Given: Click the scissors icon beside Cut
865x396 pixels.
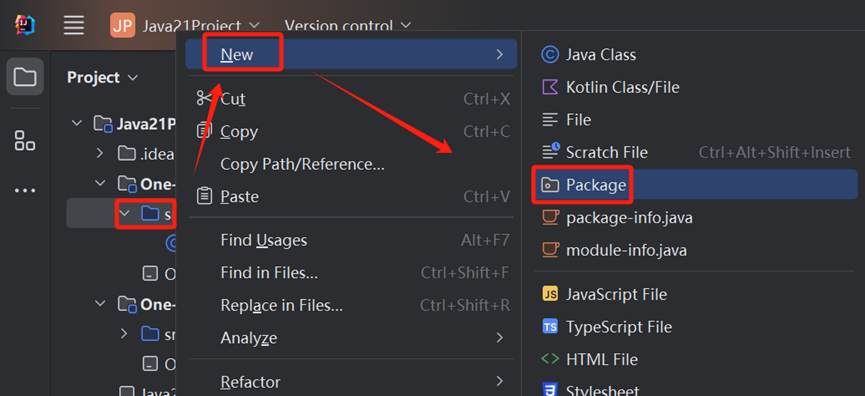Looking at the screenshot, I should click(204, 99).
